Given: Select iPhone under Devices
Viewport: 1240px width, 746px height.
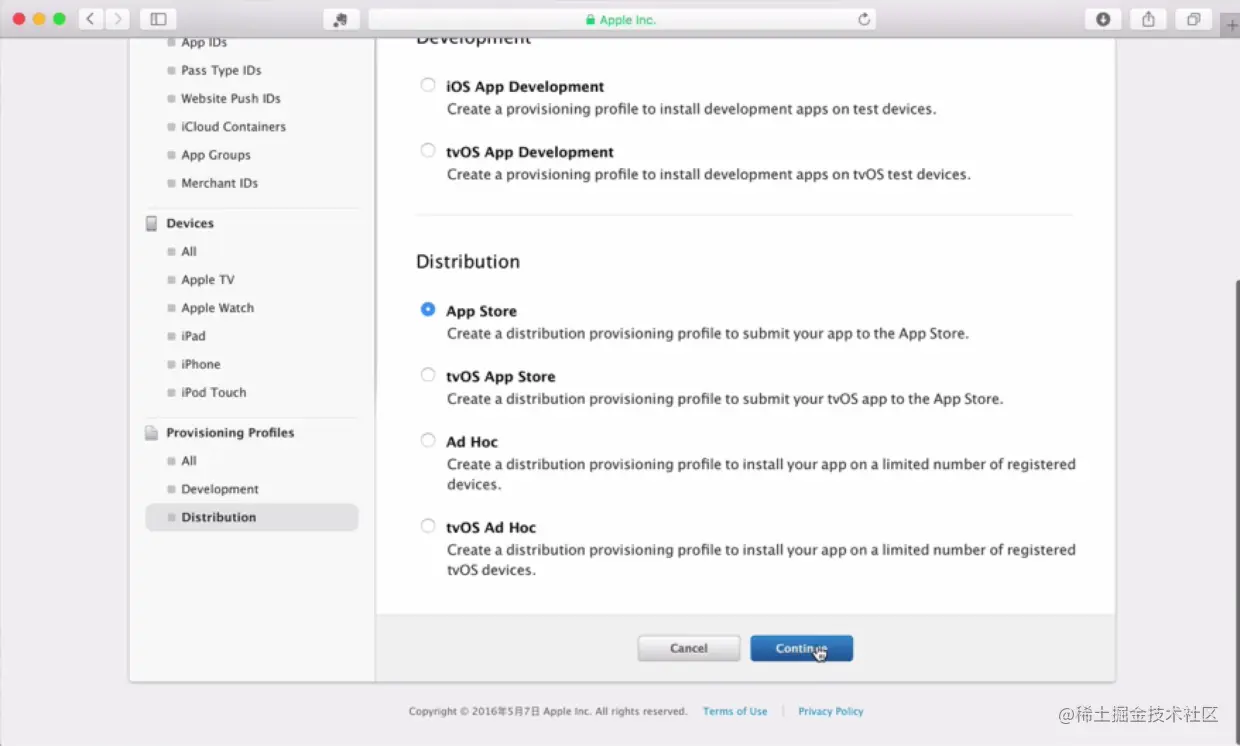Looking at the screenshot, I should 201,364.
